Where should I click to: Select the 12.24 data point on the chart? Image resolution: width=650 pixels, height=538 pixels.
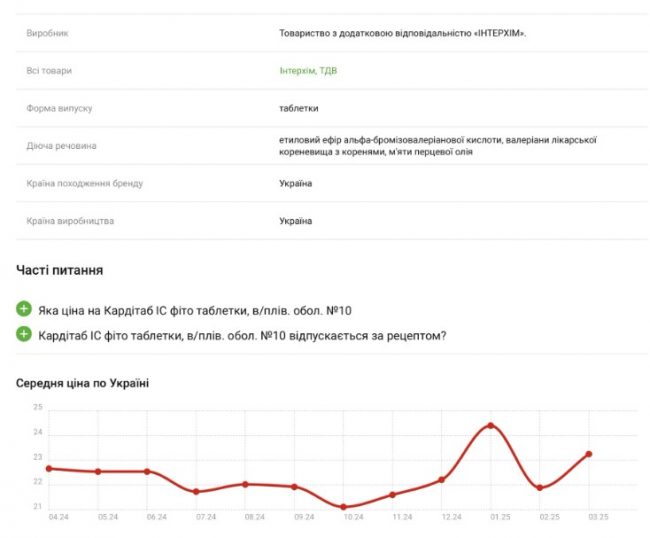point(441,480)
